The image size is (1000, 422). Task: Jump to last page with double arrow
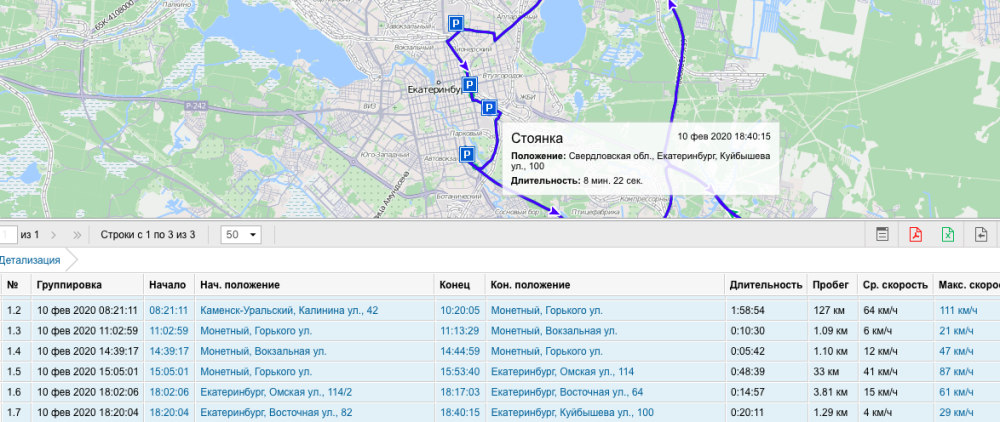pos(78,235)
